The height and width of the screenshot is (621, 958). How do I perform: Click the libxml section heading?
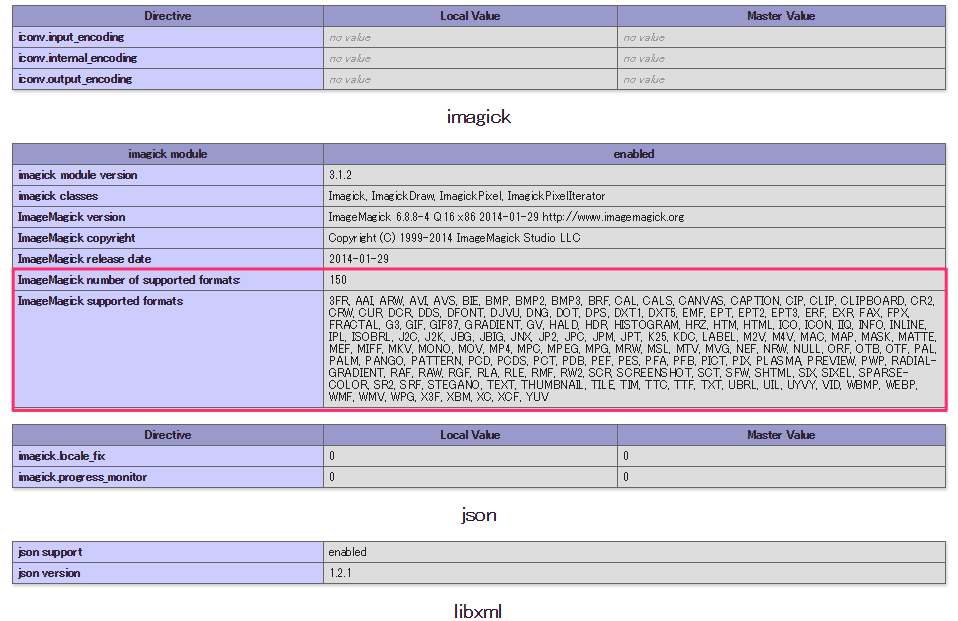coord(478,611)
